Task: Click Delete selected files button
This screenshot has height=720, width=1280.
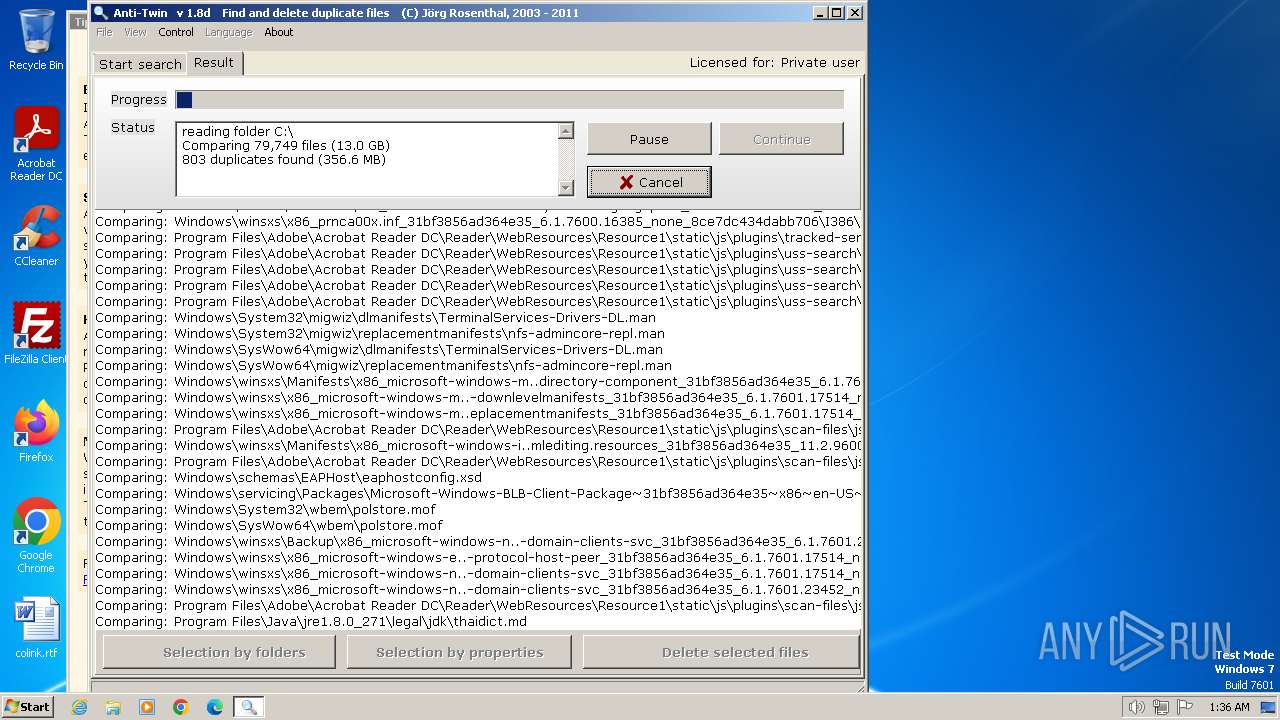Action: 721,652
